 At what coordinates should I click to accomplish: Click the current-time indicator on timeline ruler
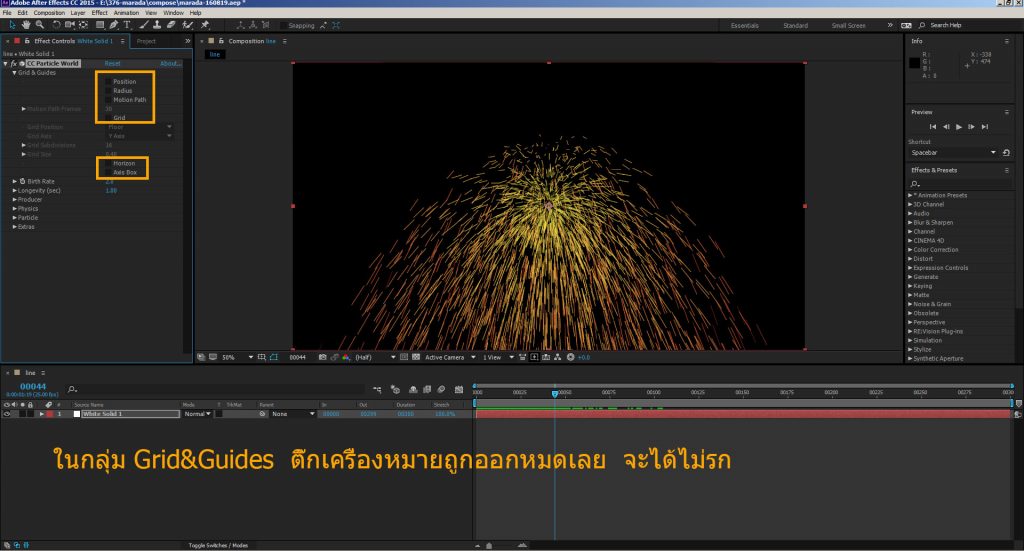555,394
